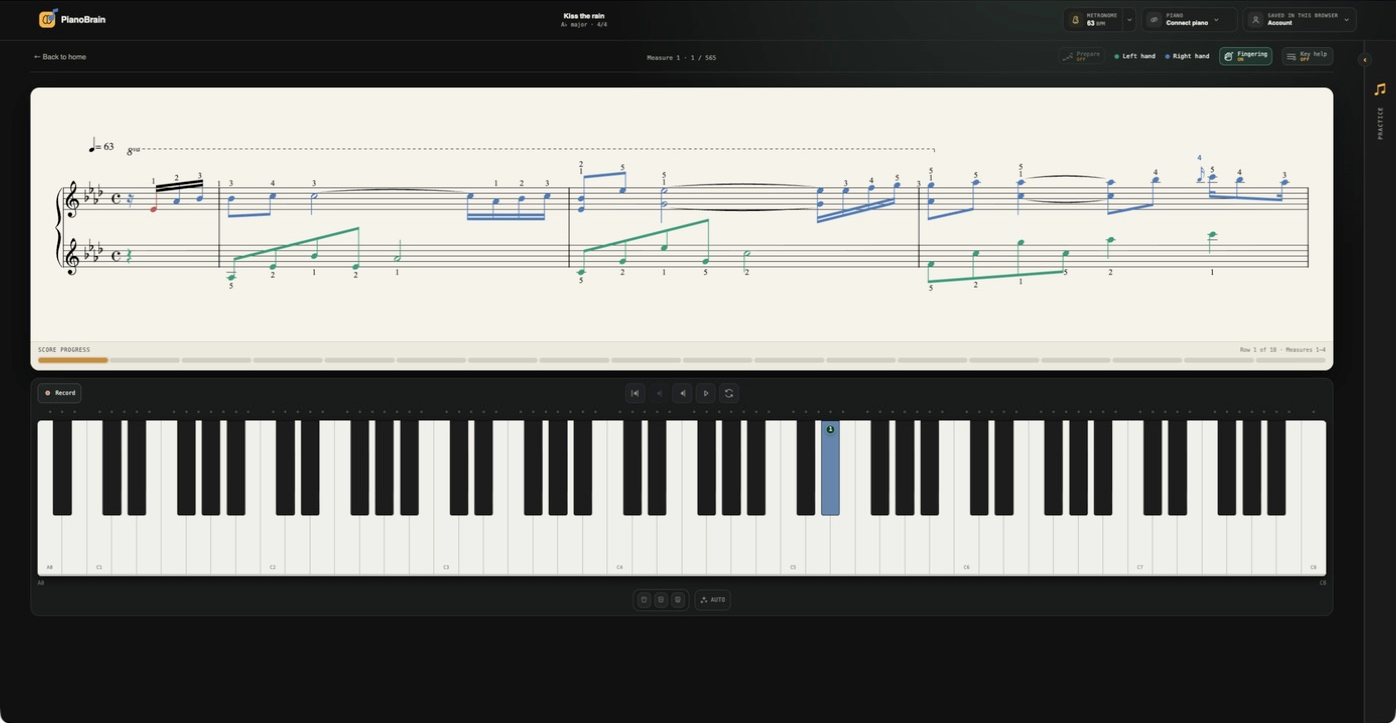Screen dimensions: 1396x723
Task: Click the last score progress segment
Action: (x=1291, y=360)
